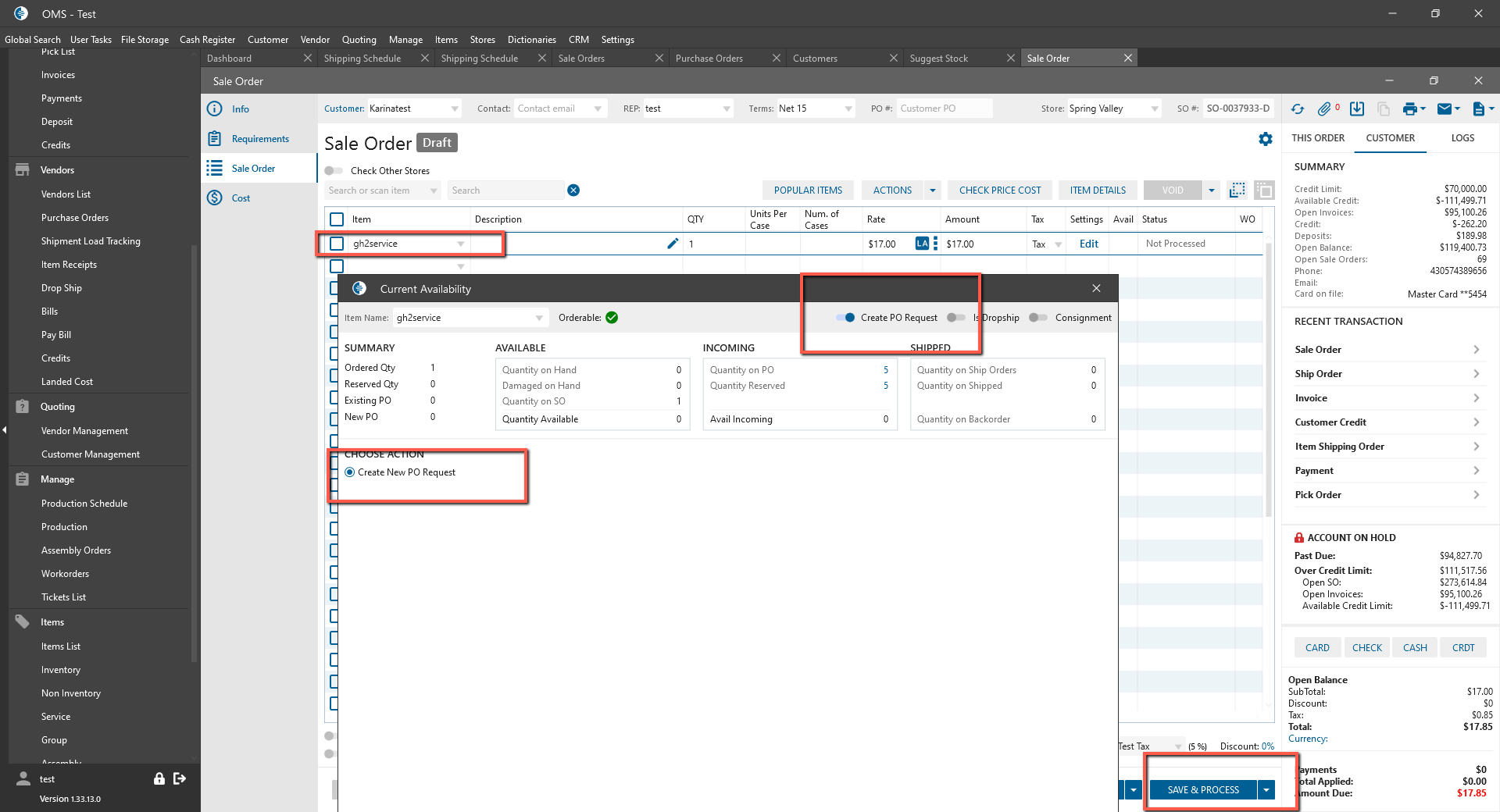Click the email envelope icon
Screen dimensions: 1500x812
1444,109
